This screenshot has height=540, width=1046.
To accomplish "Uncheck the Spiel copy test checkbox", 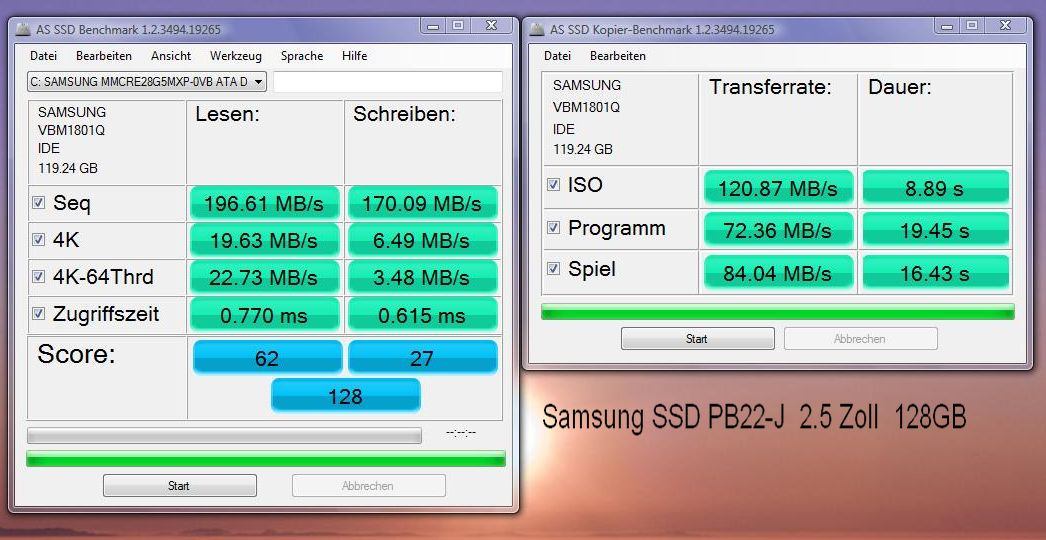I will (553, 269).
